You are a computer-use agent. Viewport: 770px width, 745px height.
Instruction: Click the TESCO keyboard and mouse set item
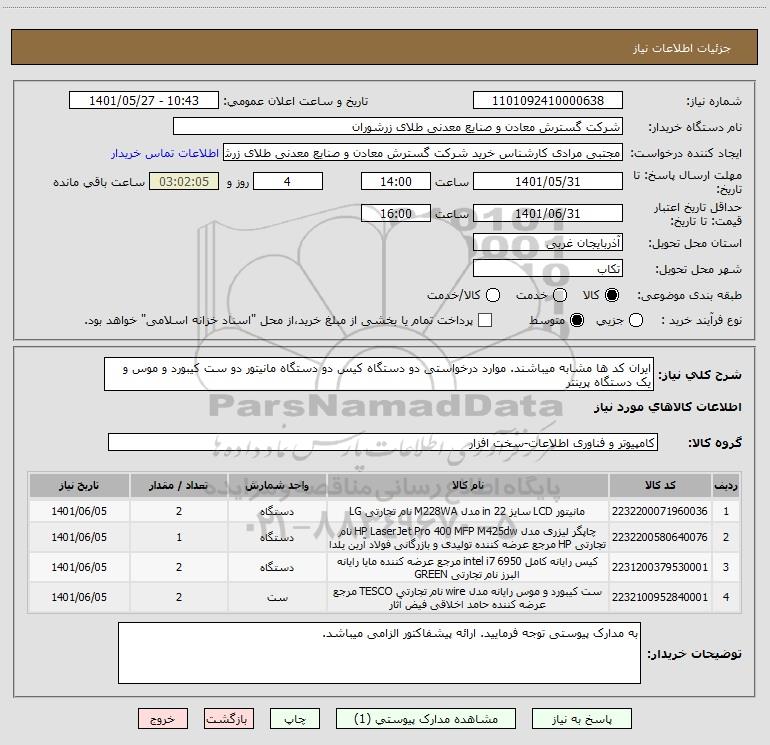pos(468,598)
